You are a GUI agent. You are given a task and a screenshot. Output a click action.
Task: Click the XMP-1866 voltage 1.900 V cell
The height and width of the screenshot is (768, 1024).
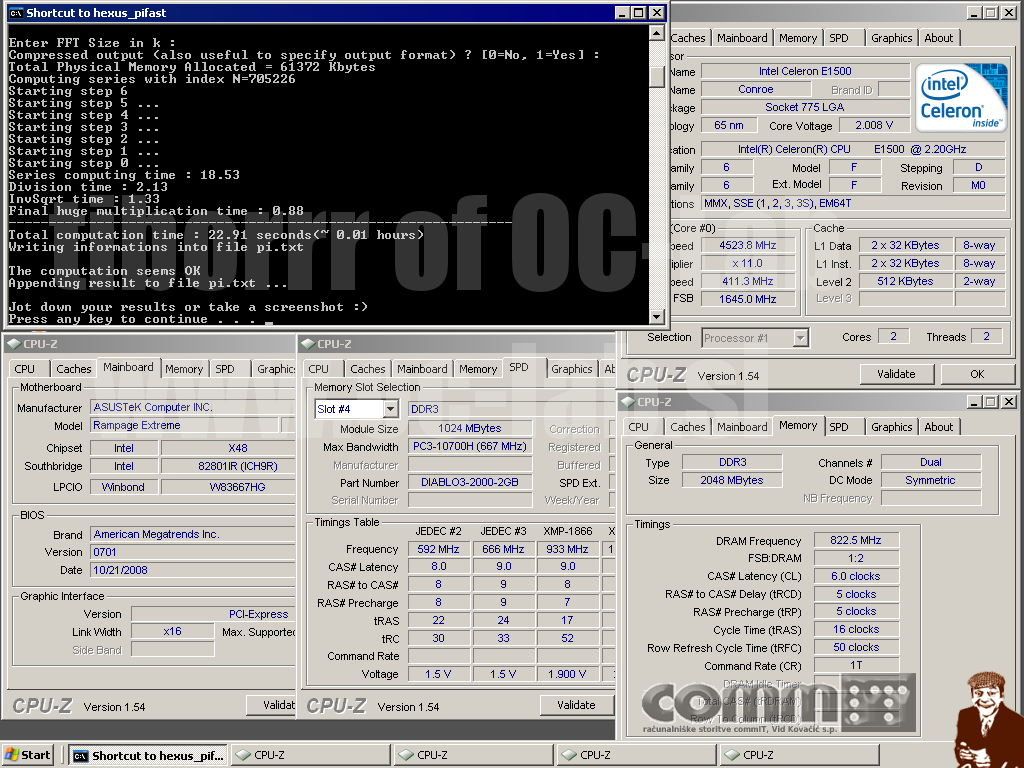click(x=567, y=674)
